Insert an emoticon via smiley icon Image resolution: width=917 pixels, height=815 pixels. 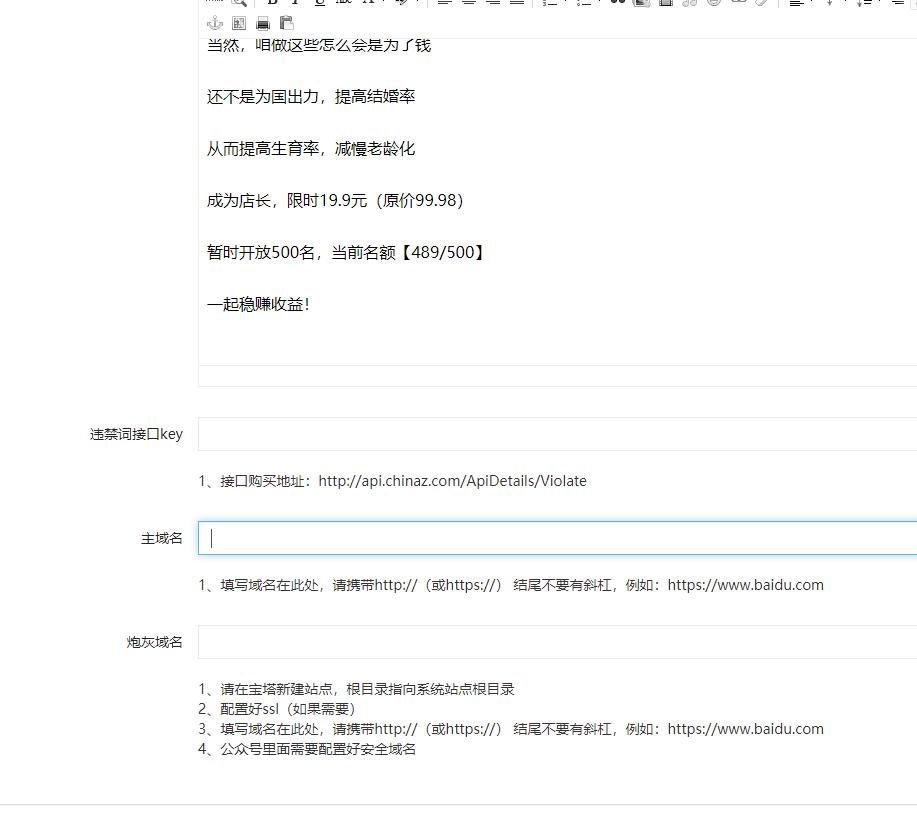pos(714,3)
